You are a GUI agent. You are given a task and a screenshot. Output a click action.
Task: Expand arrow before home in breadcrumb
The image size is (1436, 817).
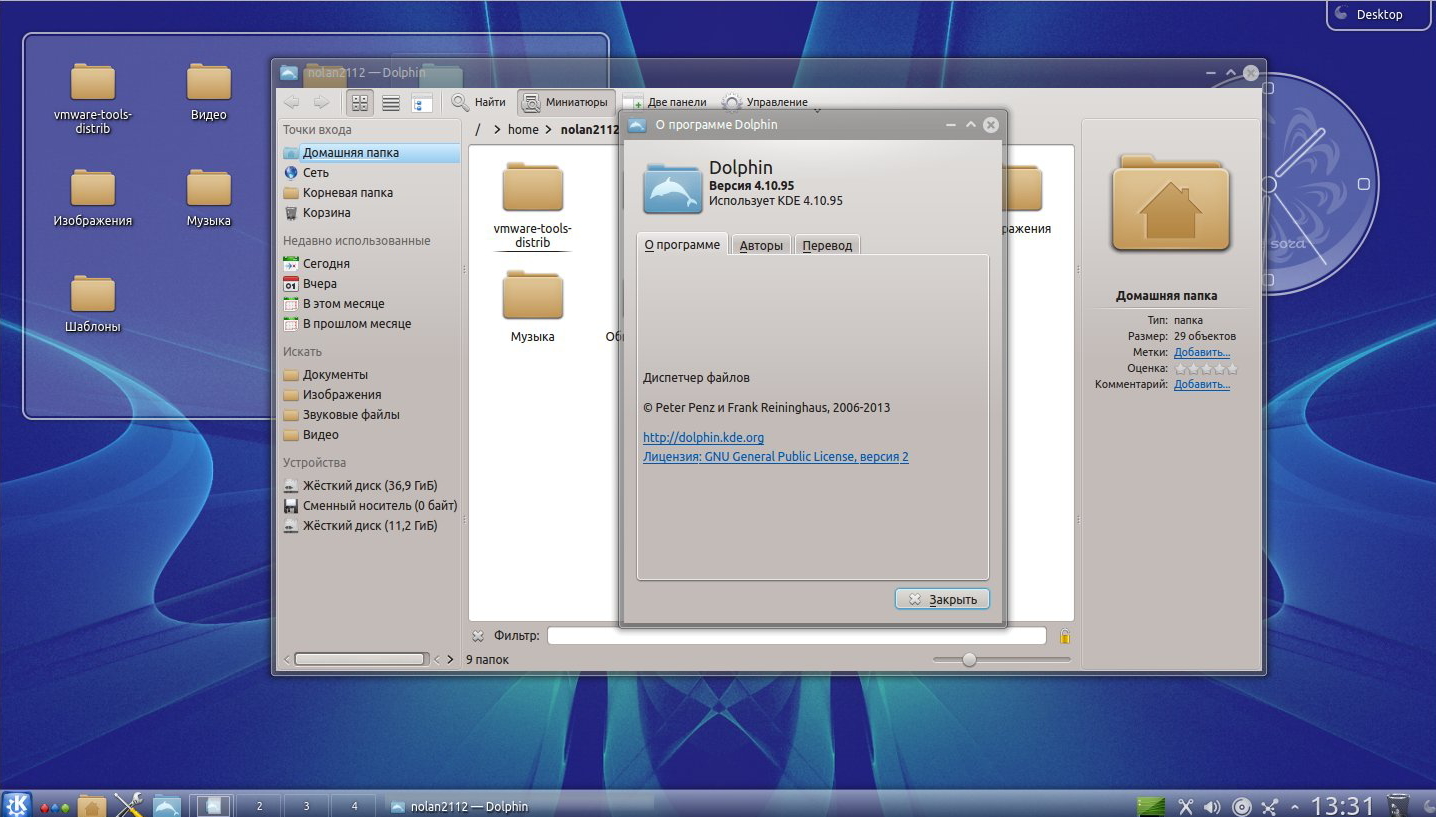(497, 130)
